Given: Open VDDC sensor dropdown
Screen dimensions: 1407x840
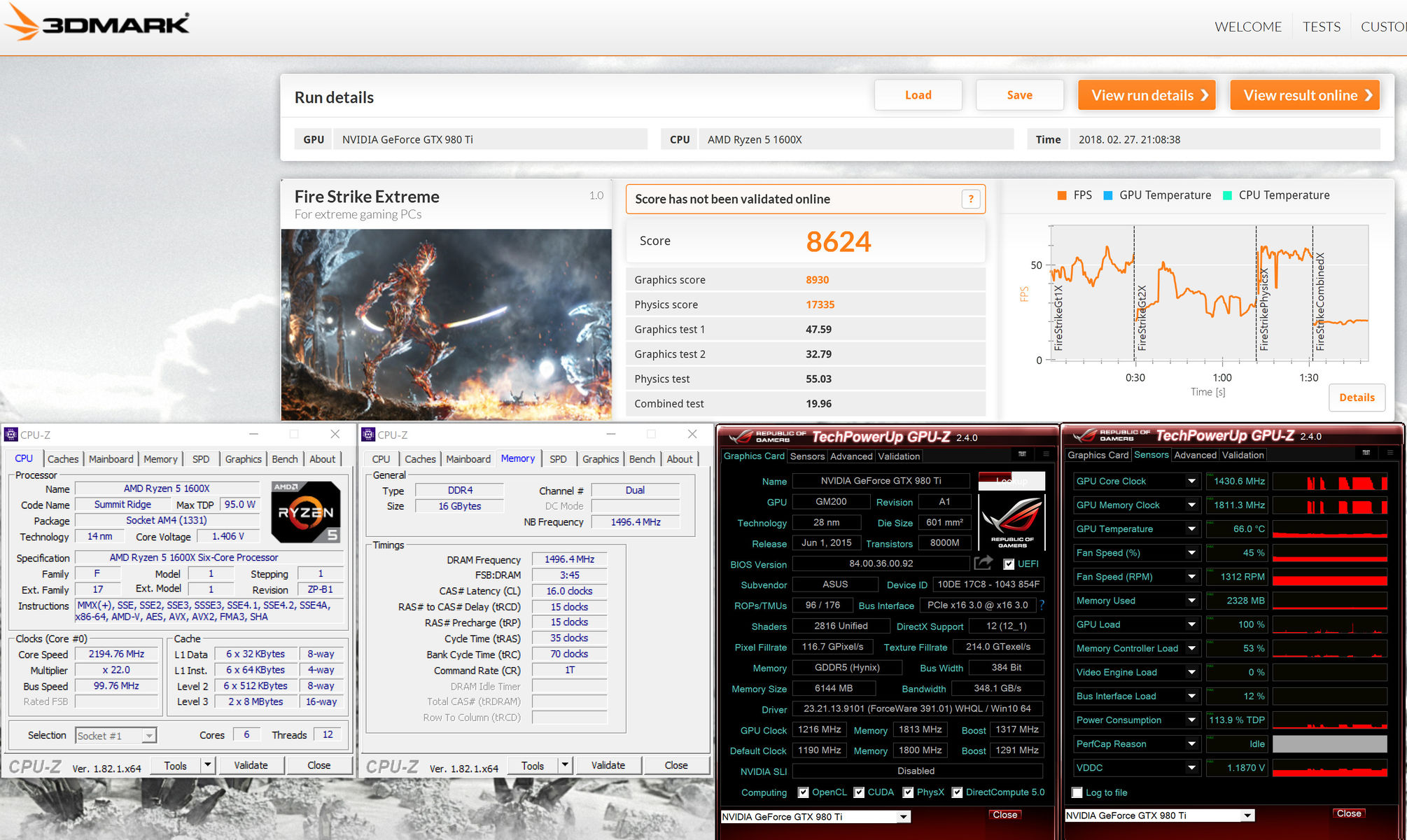Looking at the screenshot, I should point(1191,767).
